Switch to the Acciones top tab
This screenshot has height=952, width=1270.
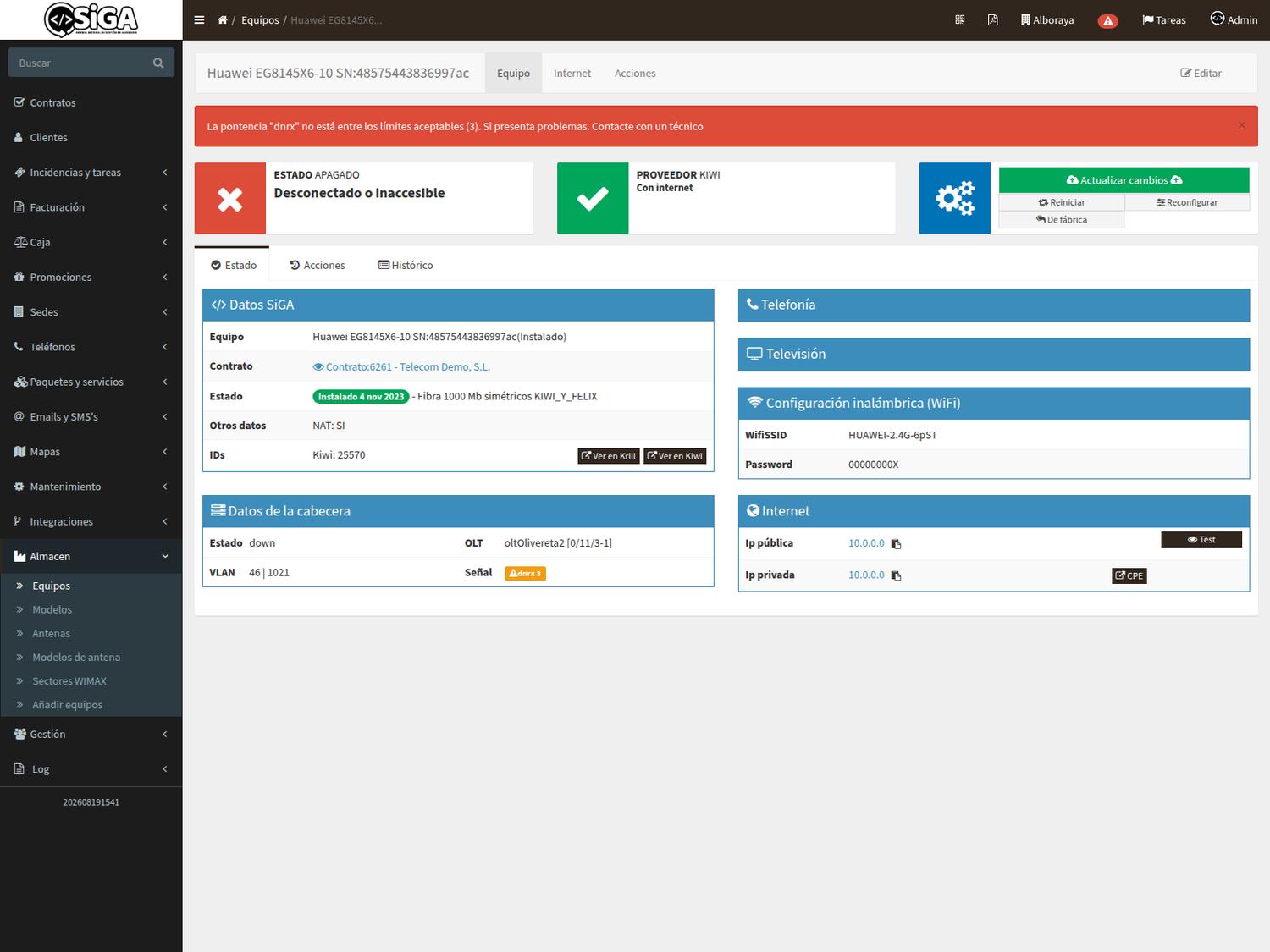(x=635, y=74)
